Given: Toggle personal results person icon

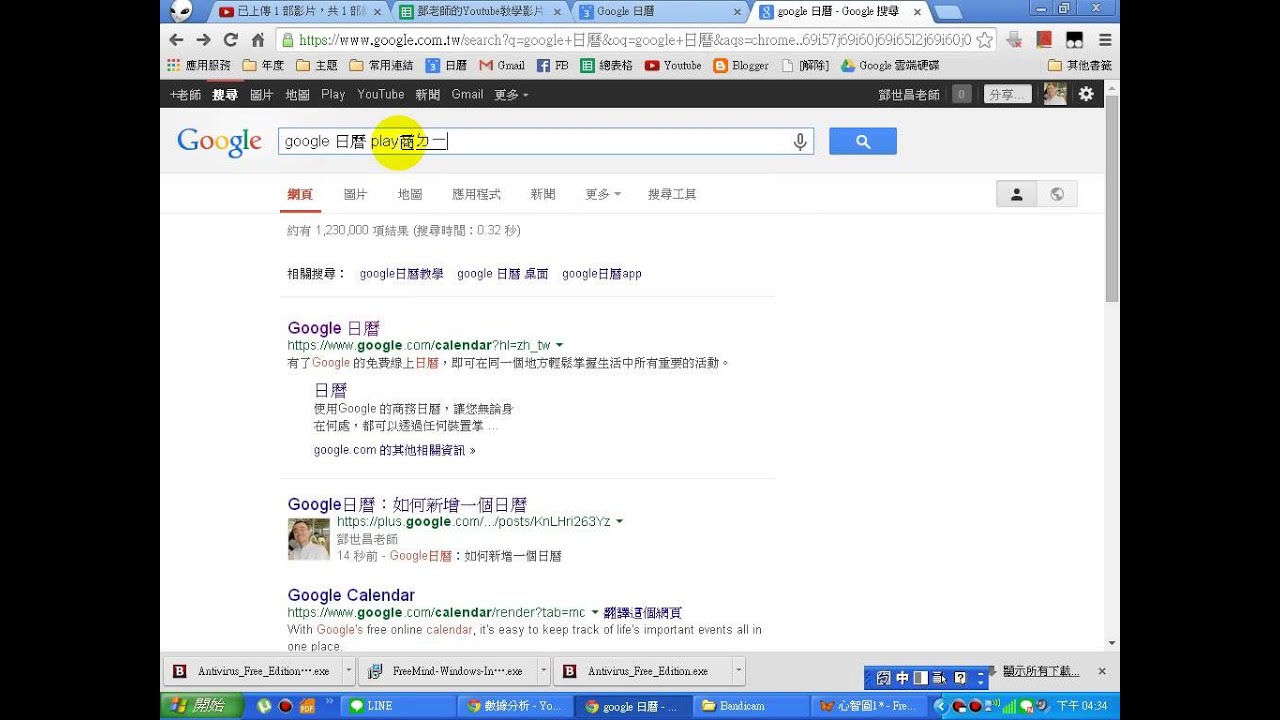Looking at the screenshot, I should click(x=1017, y=194).
